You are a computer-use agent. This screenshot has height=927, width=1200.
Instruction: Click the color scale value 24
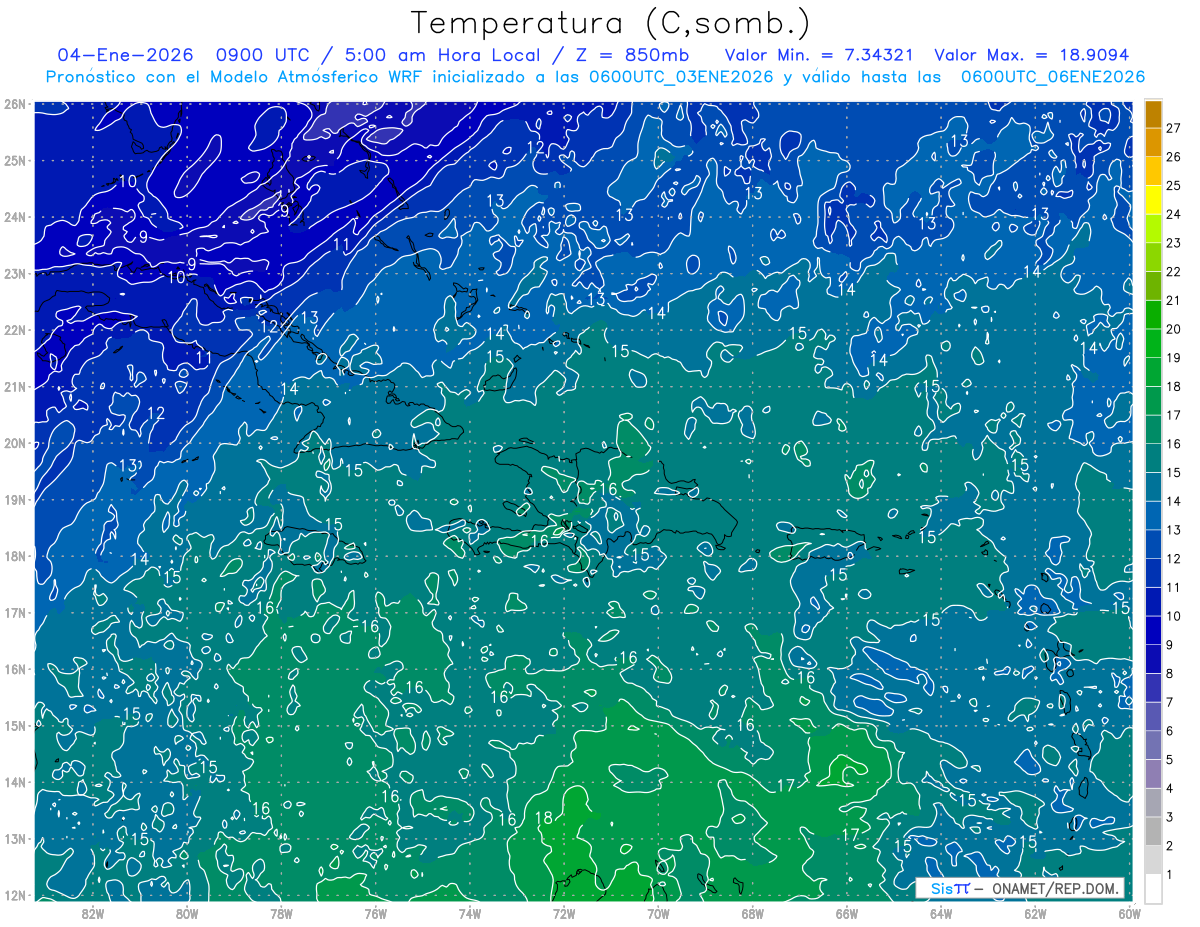(x=1173, y=214)
